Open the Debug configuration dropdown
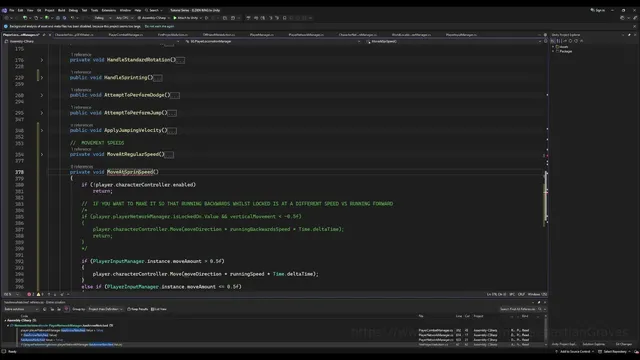The image size is (640, 360). (x=102, y=18)
